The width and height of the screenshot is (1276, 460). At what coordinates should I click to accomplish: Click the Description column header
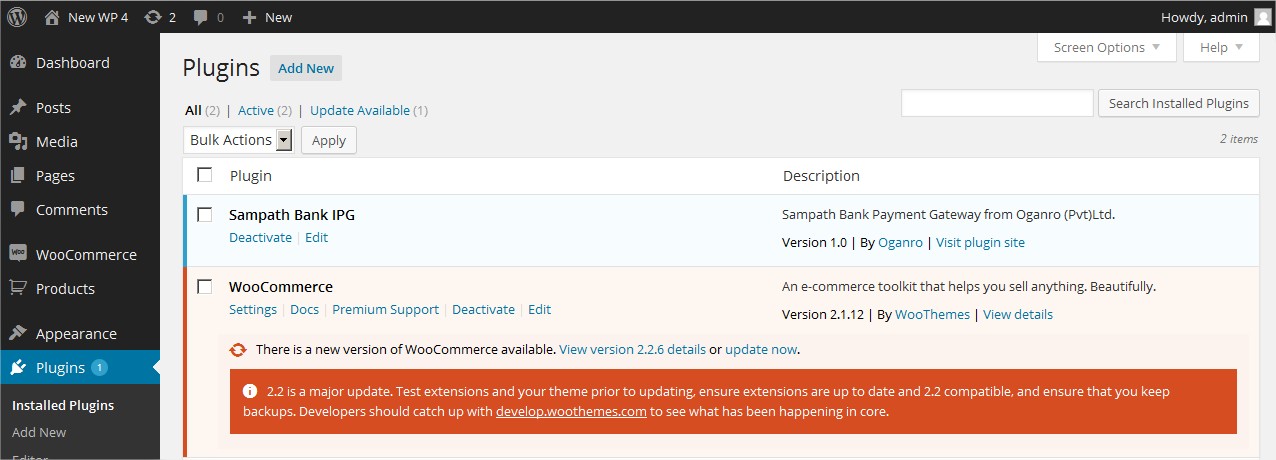(821, 175)
